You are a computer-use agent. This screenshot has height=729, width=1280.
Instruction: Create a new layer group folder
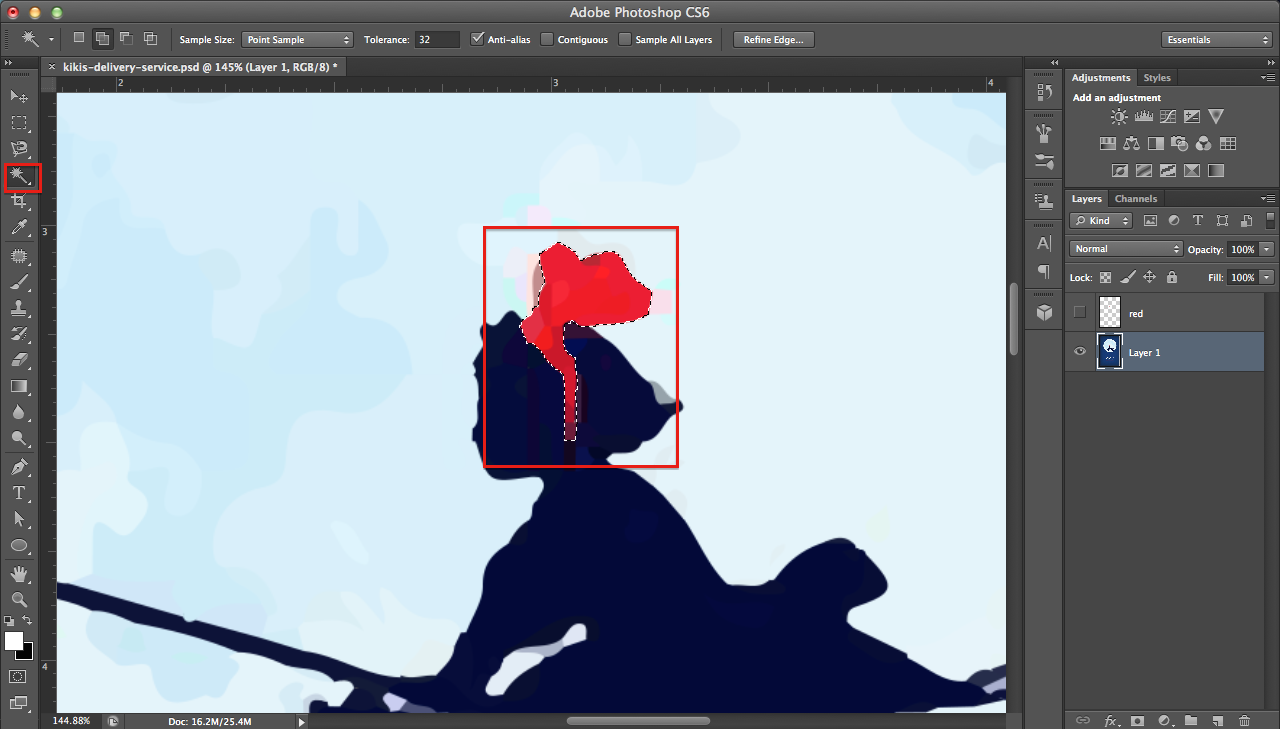pos(1190,720)
